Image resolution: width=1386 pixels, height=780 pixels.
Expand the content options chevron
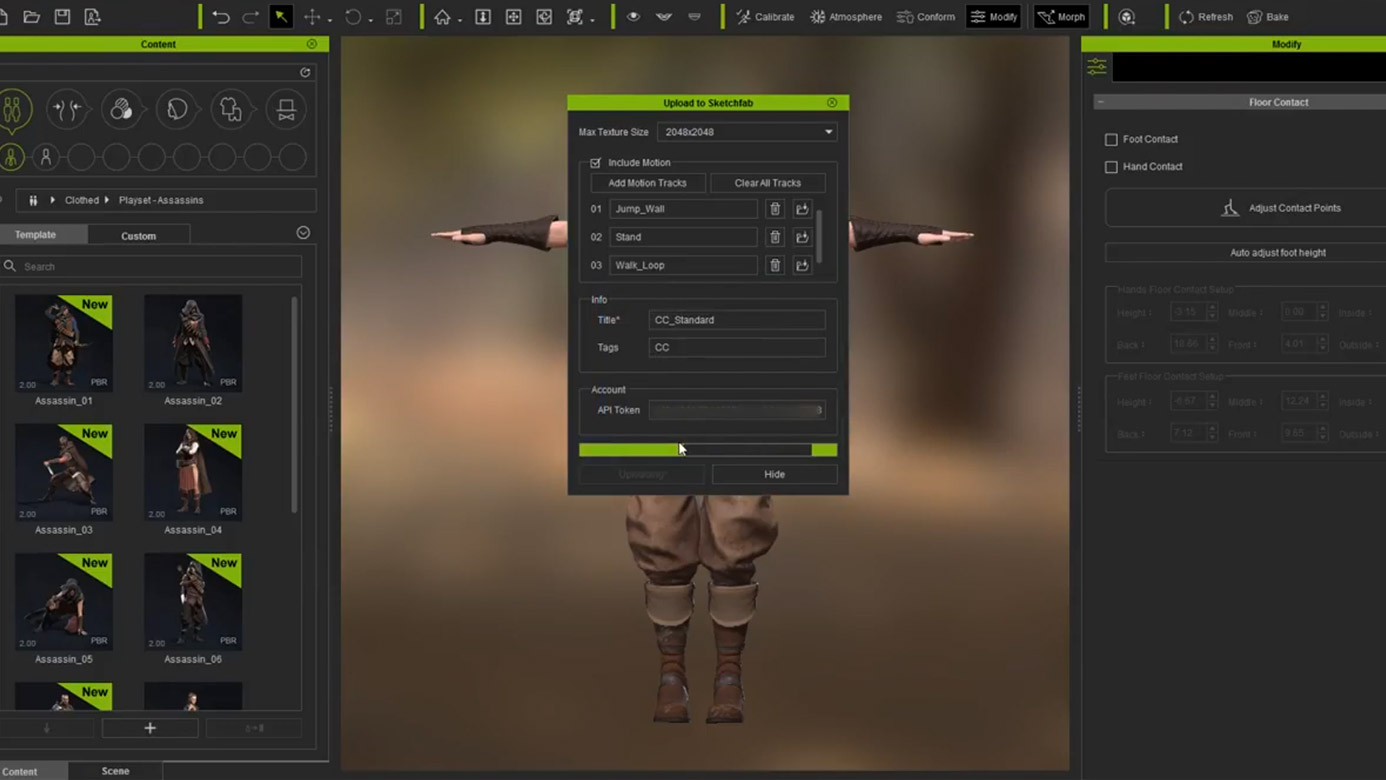tap(303, 233)
